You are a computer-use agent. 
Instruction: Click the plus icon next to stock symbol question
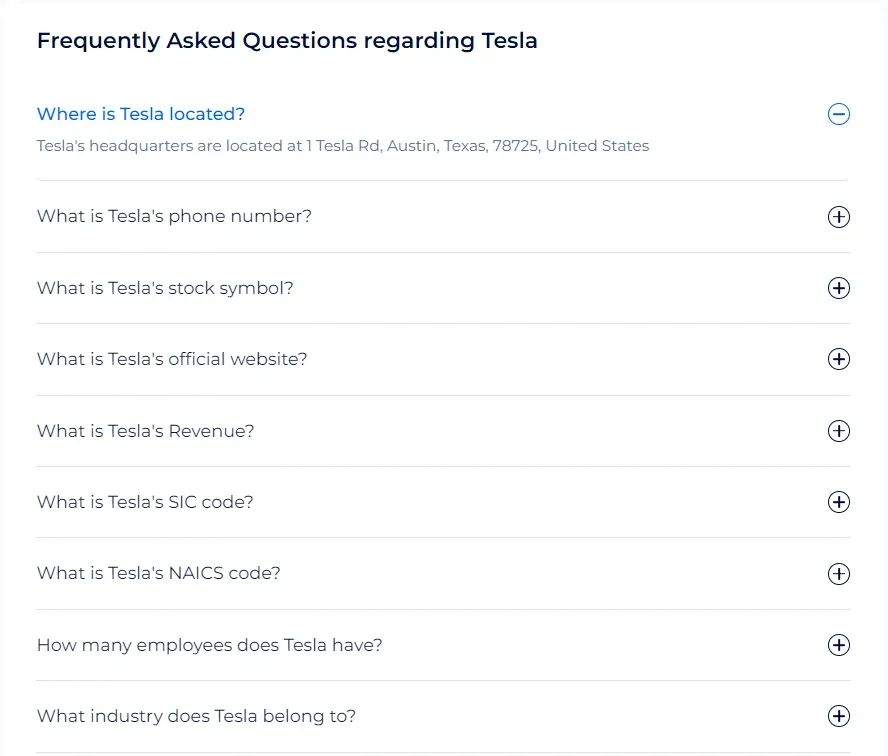839,288
